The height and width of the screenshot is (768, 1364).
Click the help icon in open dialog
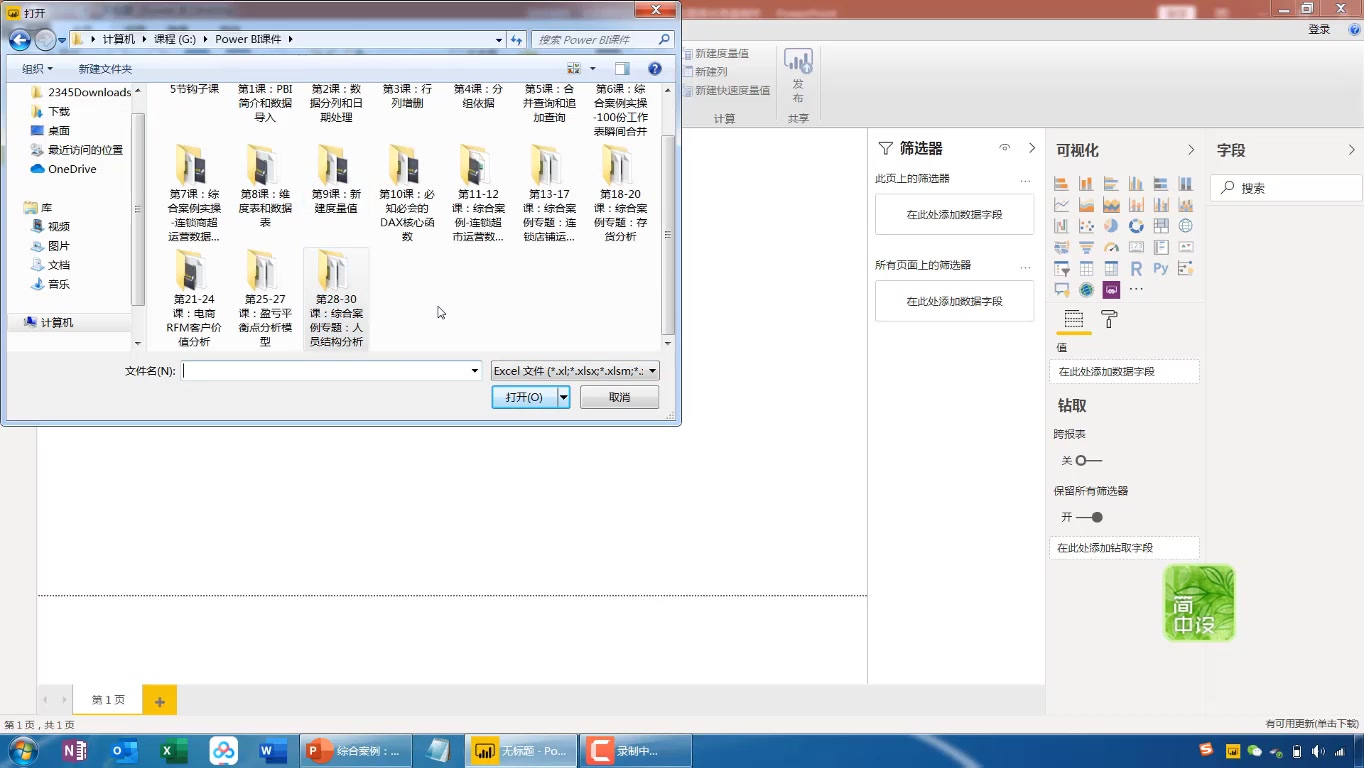click(655, 69)
